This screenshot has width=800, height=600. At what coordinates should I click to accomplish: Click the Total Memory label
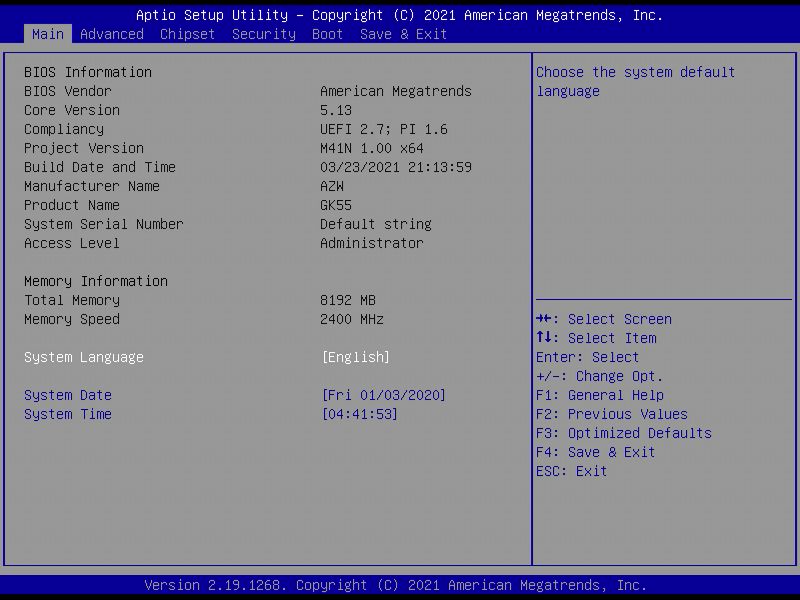(x=72, y=300)
